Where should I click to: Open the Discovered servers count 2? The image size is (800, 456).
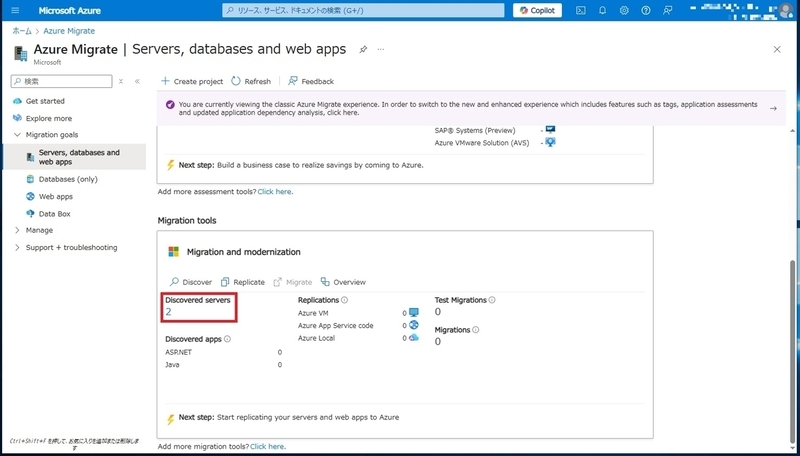(x=168, y=312)
